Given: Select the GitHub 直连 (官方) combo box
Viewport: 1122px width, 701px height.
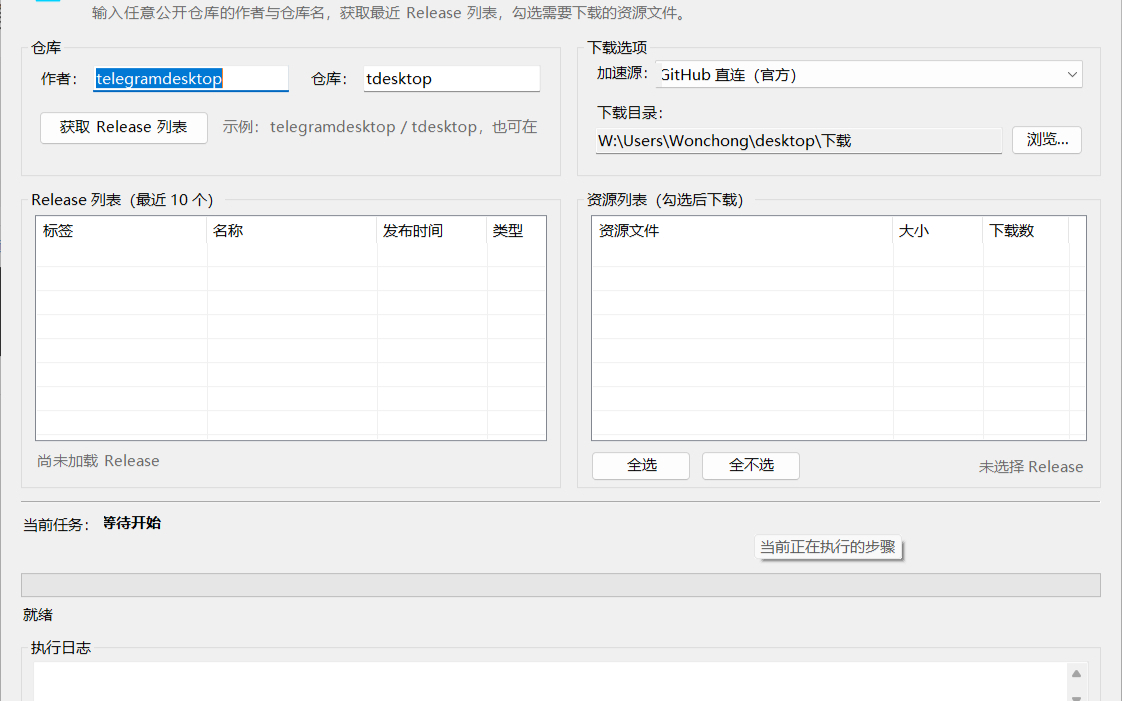Looking at the screenshot, I should [869, 74].
